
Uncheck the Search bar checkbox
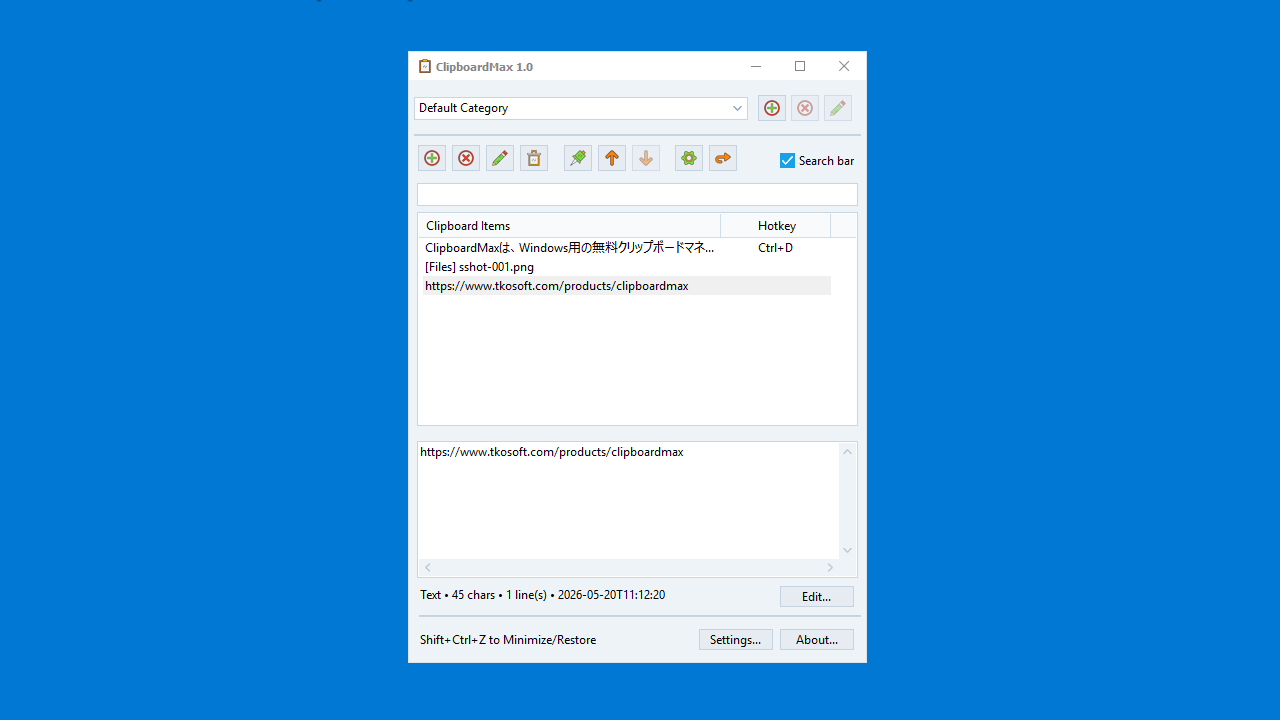pyautogui.click(x=788, y=161)
